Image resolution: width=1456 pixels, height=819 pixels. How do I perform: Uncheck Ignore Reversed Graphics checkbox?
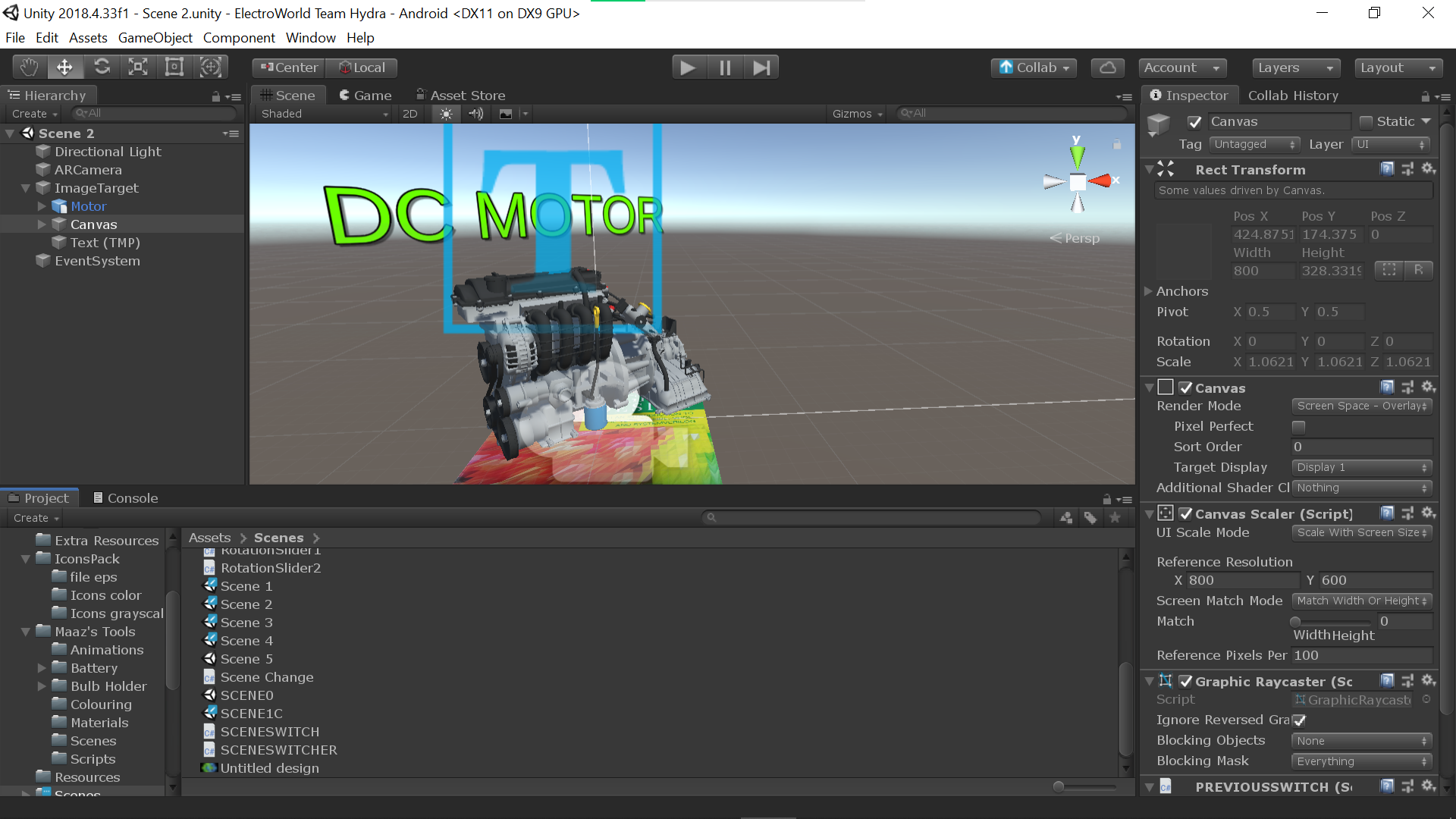1299,720
